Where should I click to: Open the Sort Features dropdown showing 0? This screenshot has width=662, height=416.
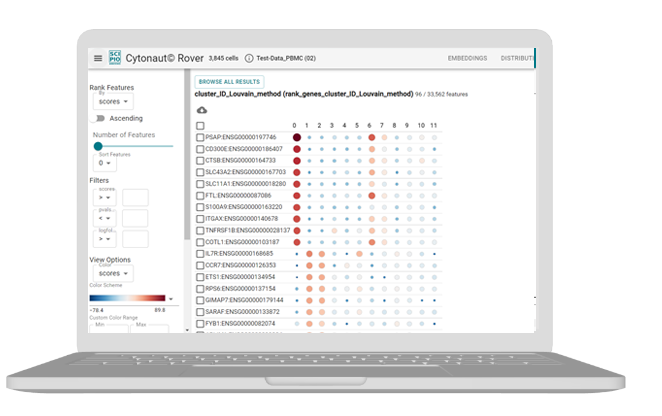pos(105,163)
